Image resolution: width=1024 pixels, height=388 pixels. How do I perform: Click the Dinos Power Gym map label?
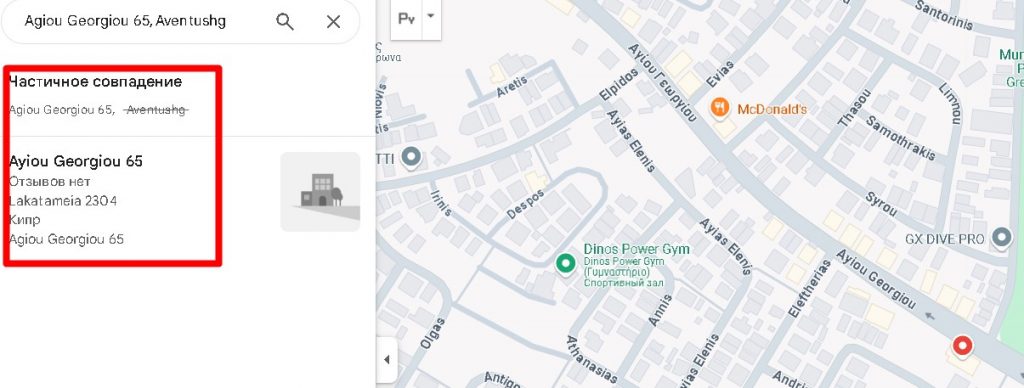636,249
